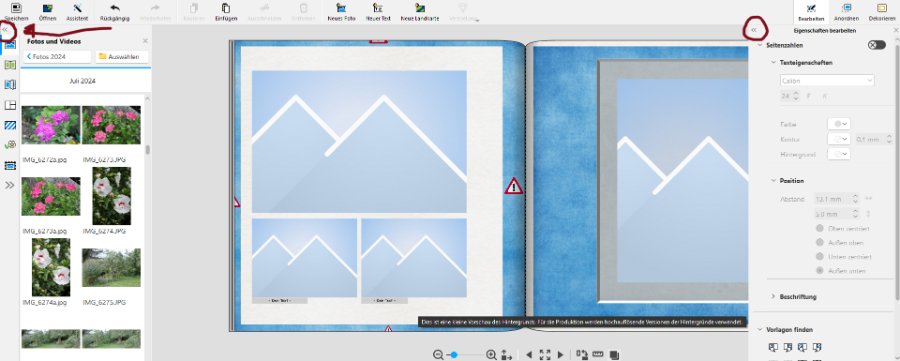Switch to the Dekorieren tab

click(x=882, y=11)
